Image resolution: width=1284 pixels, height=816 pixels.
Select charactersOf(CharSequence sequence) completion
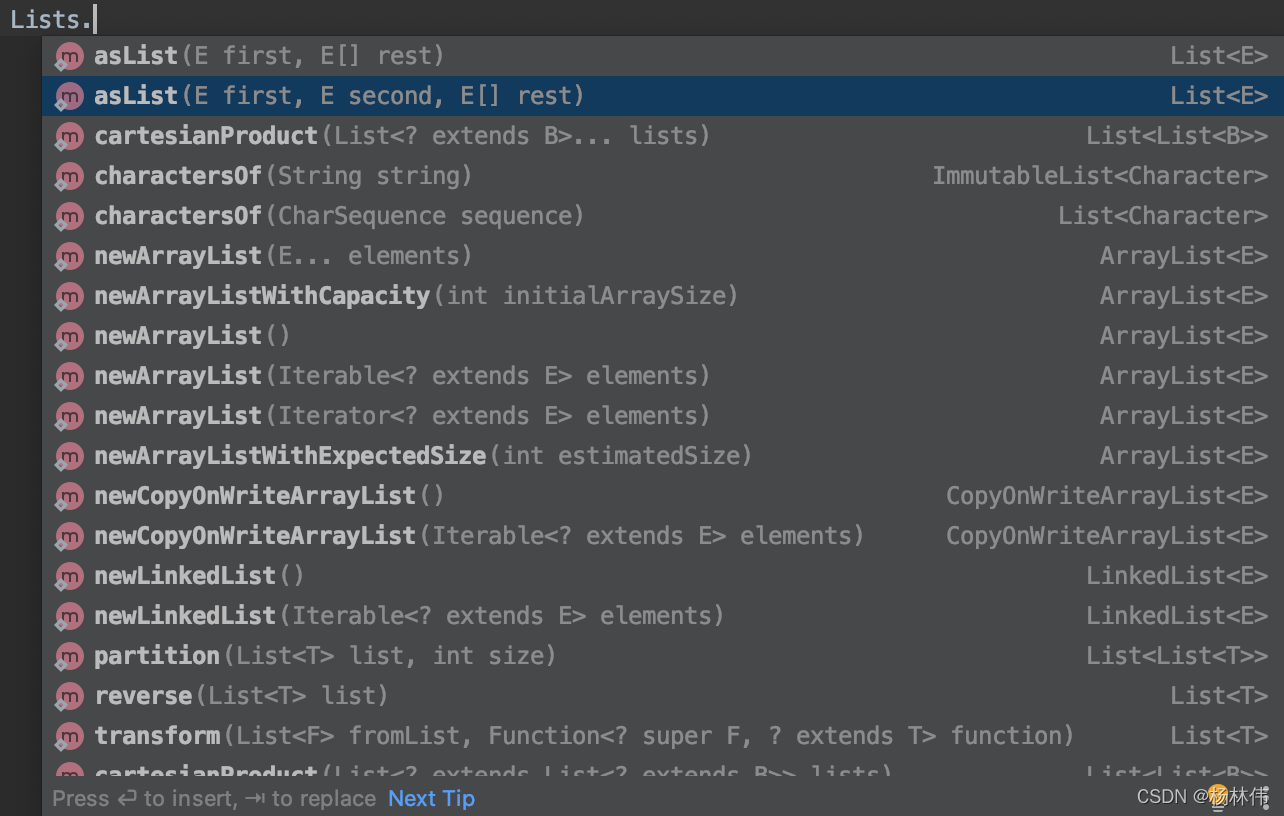[x=663, y=216]
